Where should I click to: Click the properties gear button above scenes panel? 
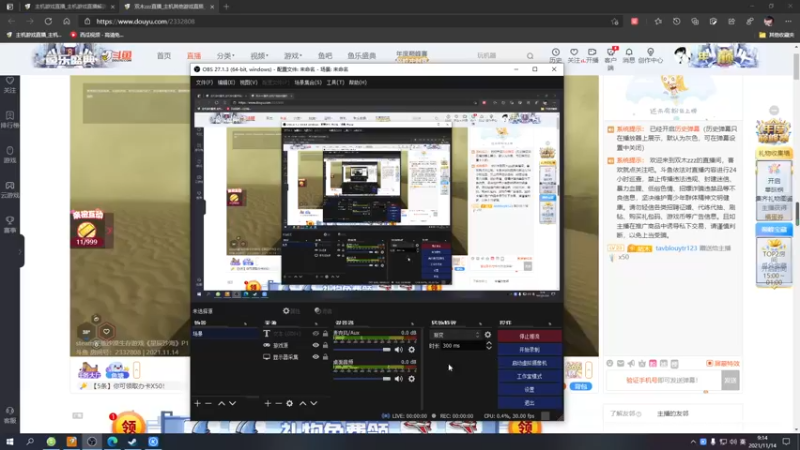(x=291, y=311)
